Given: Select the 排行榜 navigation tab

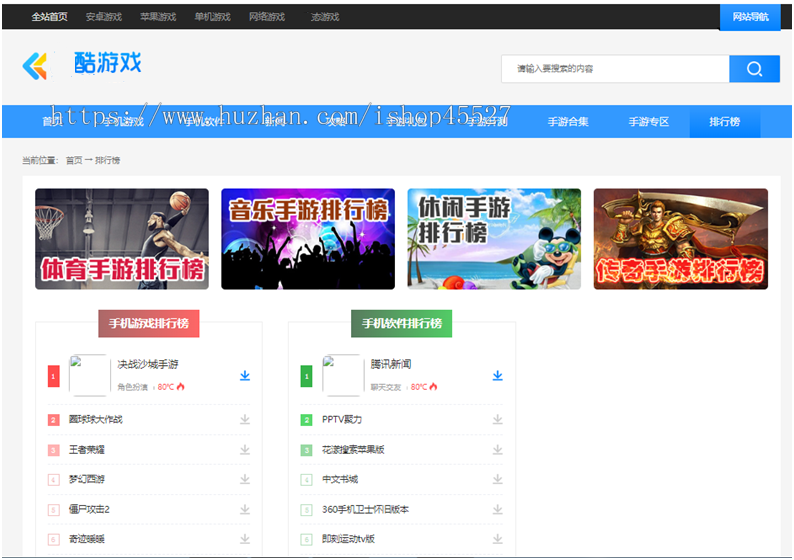Looking at the screenshot, I should (x=725, y=122).
